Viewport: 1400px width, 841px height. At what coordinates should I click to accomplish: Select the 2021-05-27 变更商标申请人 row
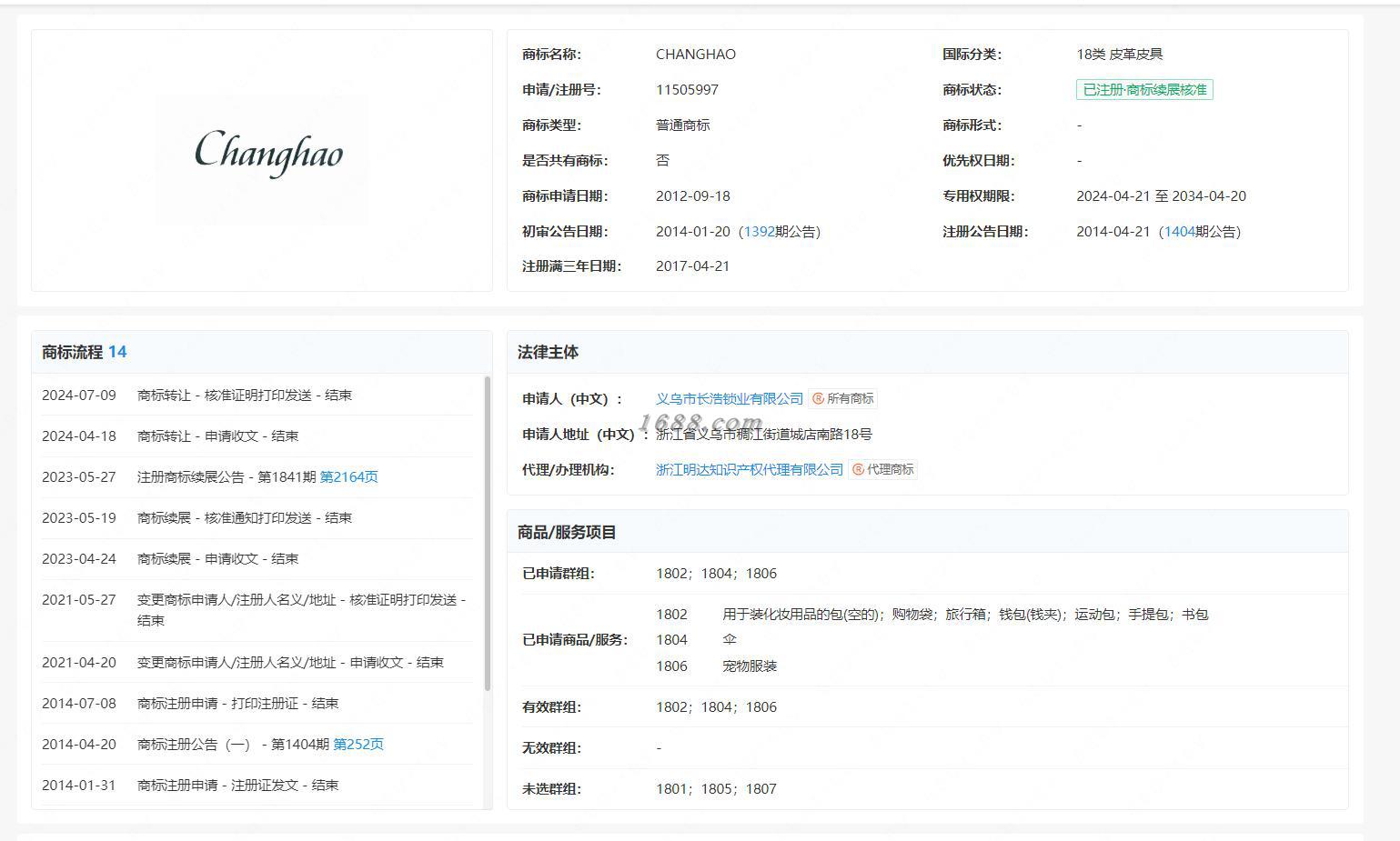[257, 610]
